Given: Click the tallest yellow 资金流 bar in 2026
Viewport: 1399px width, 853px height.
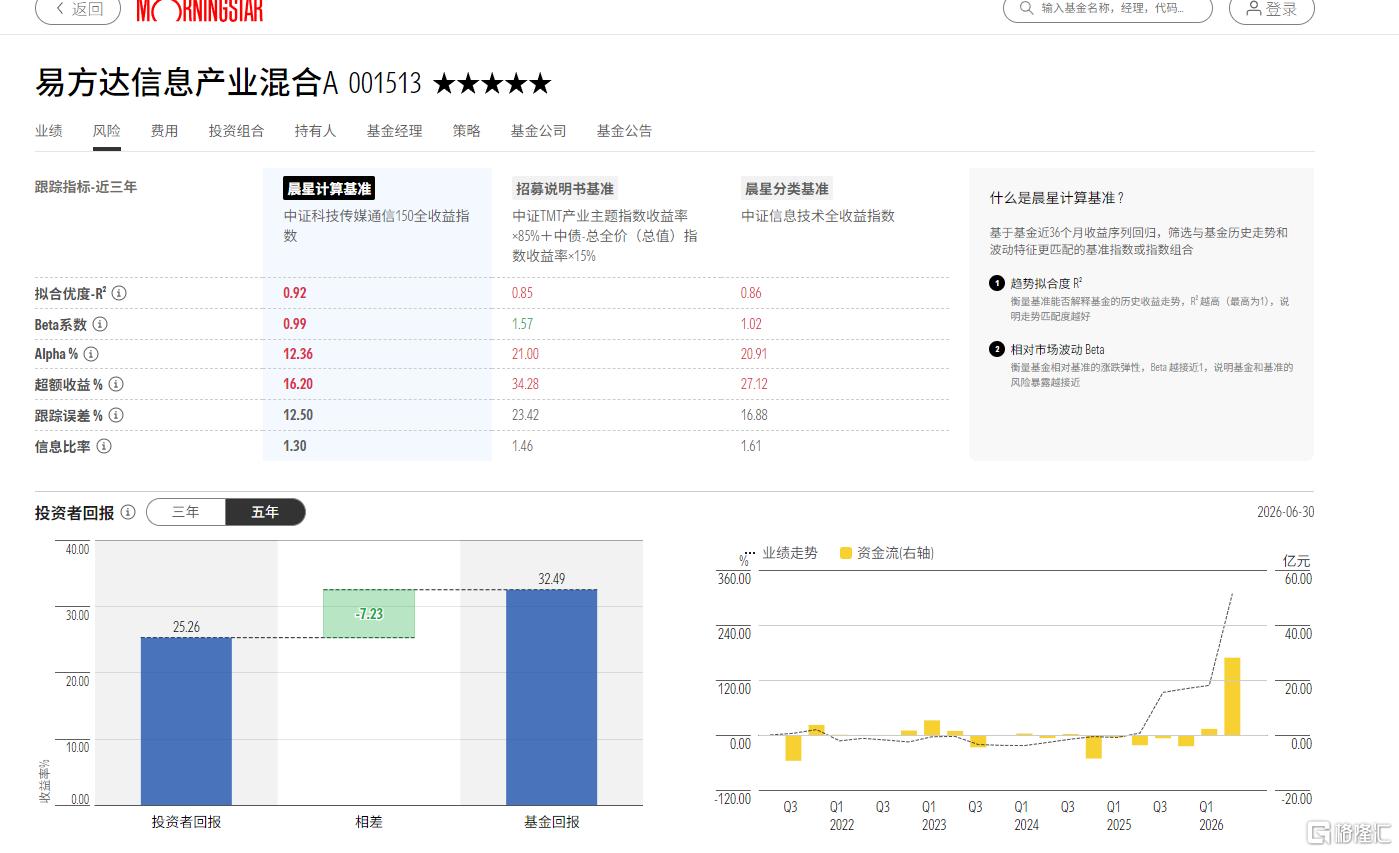Looking at the screenshot, I should (x=1232, y=696).
